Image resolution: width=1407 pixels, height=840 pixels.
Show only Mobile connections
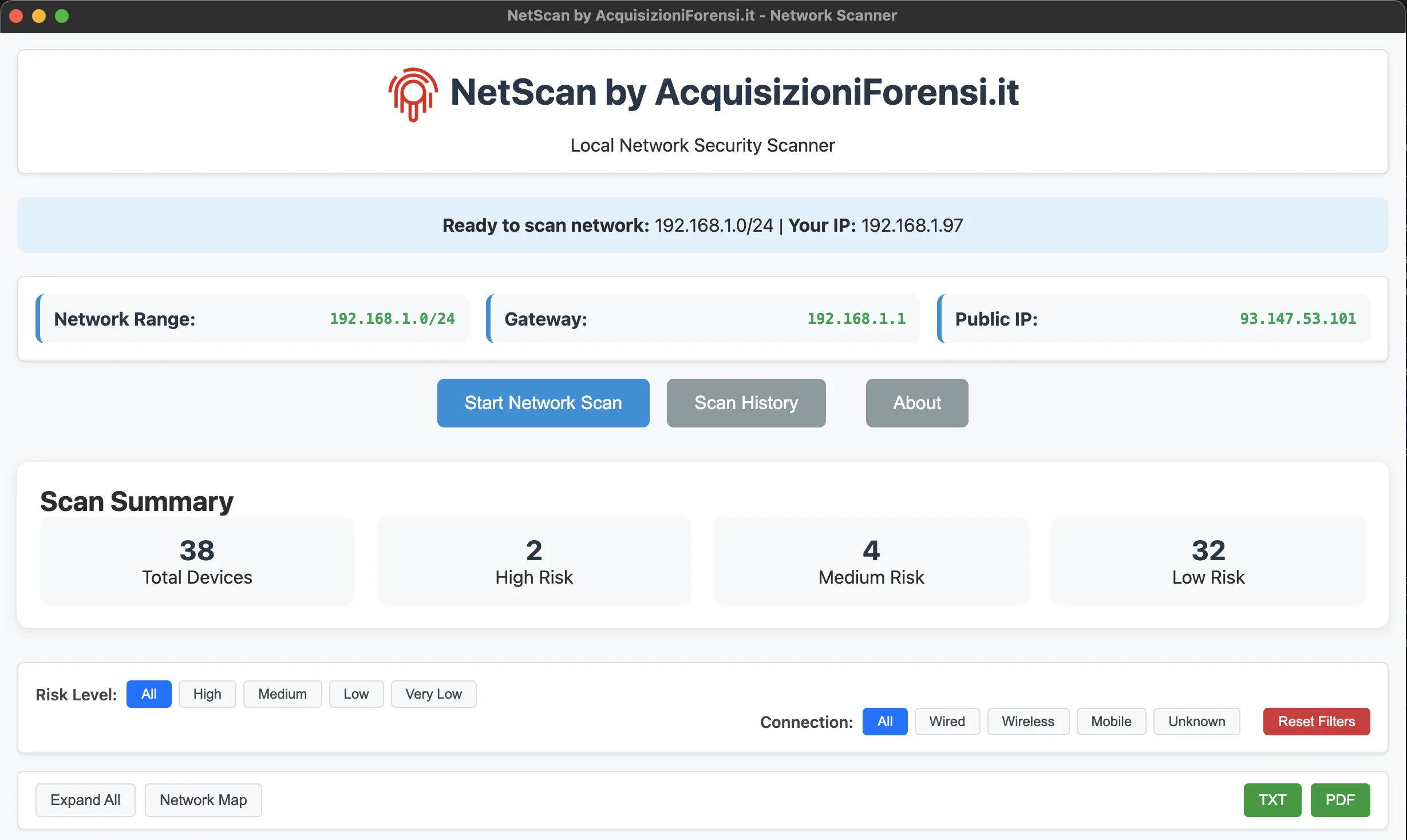pos(1111,722)
